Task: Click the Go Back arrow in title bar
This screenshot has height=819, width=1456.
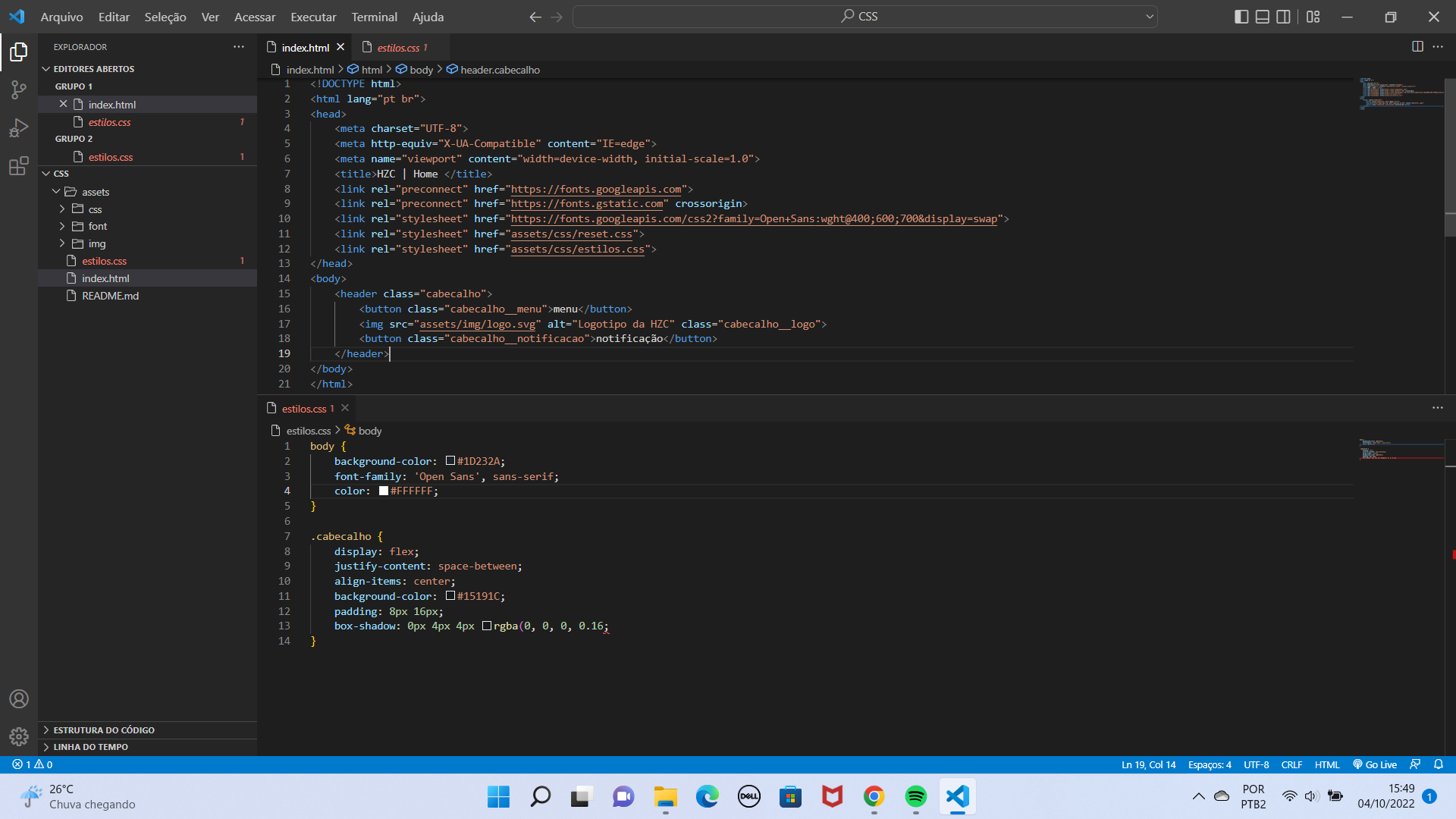Action: (x=535, y=17)
